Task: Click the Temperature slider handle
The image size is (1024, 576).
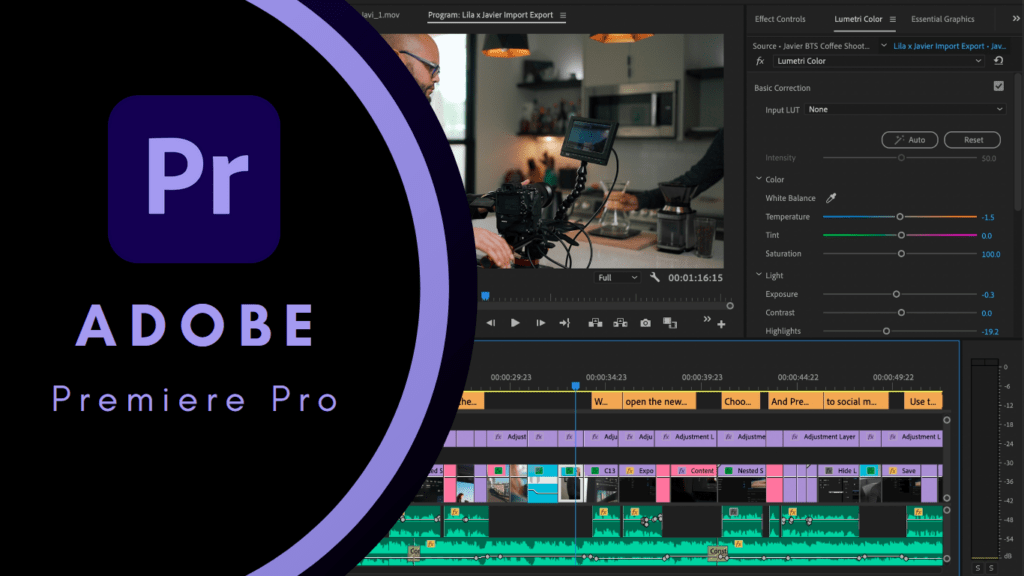Action: click(x=899, y=217)
